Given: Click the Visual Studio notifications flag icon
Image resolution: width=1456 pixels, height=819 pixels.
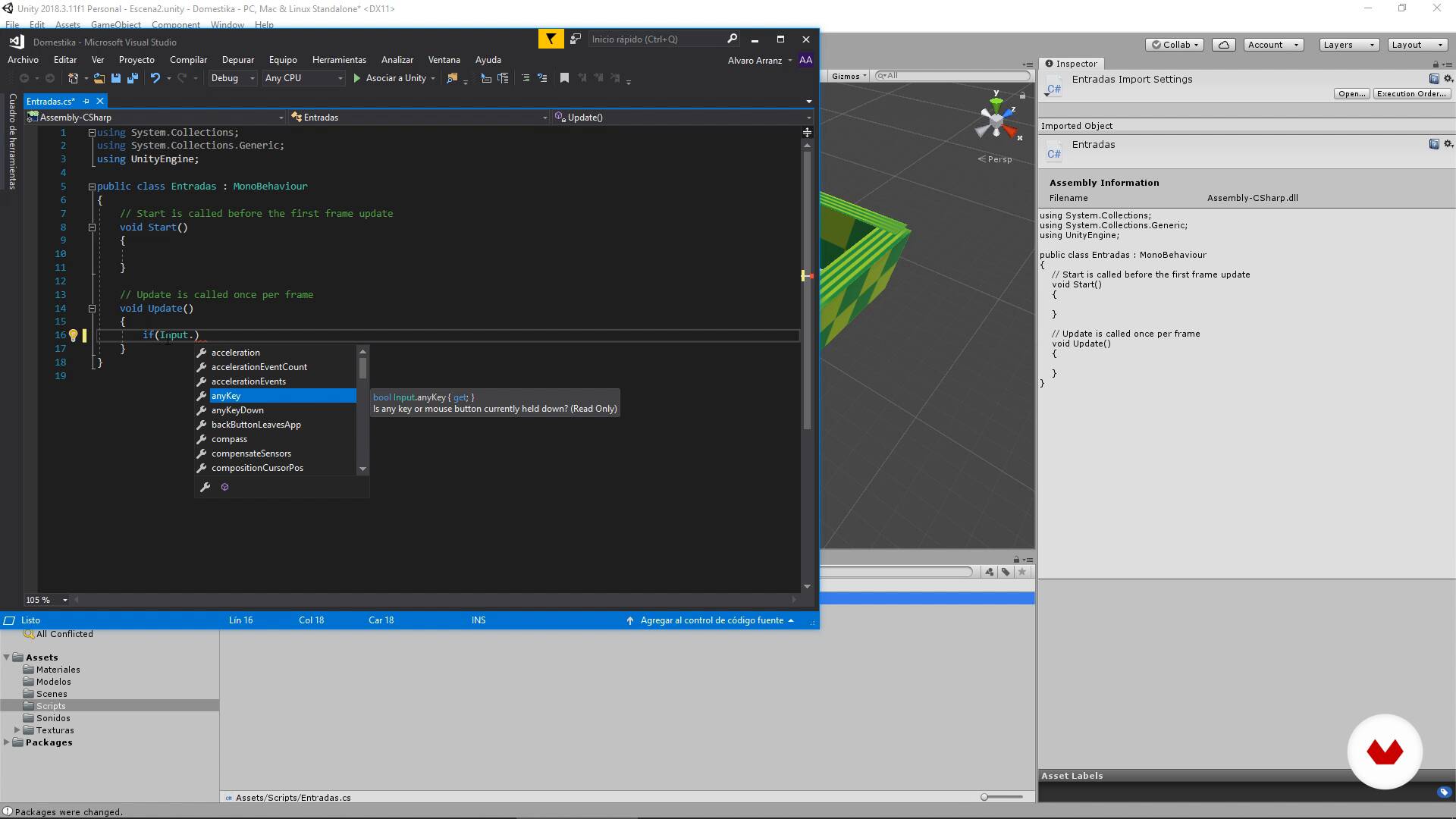Looking at the screenshot, I should point(551,39).
